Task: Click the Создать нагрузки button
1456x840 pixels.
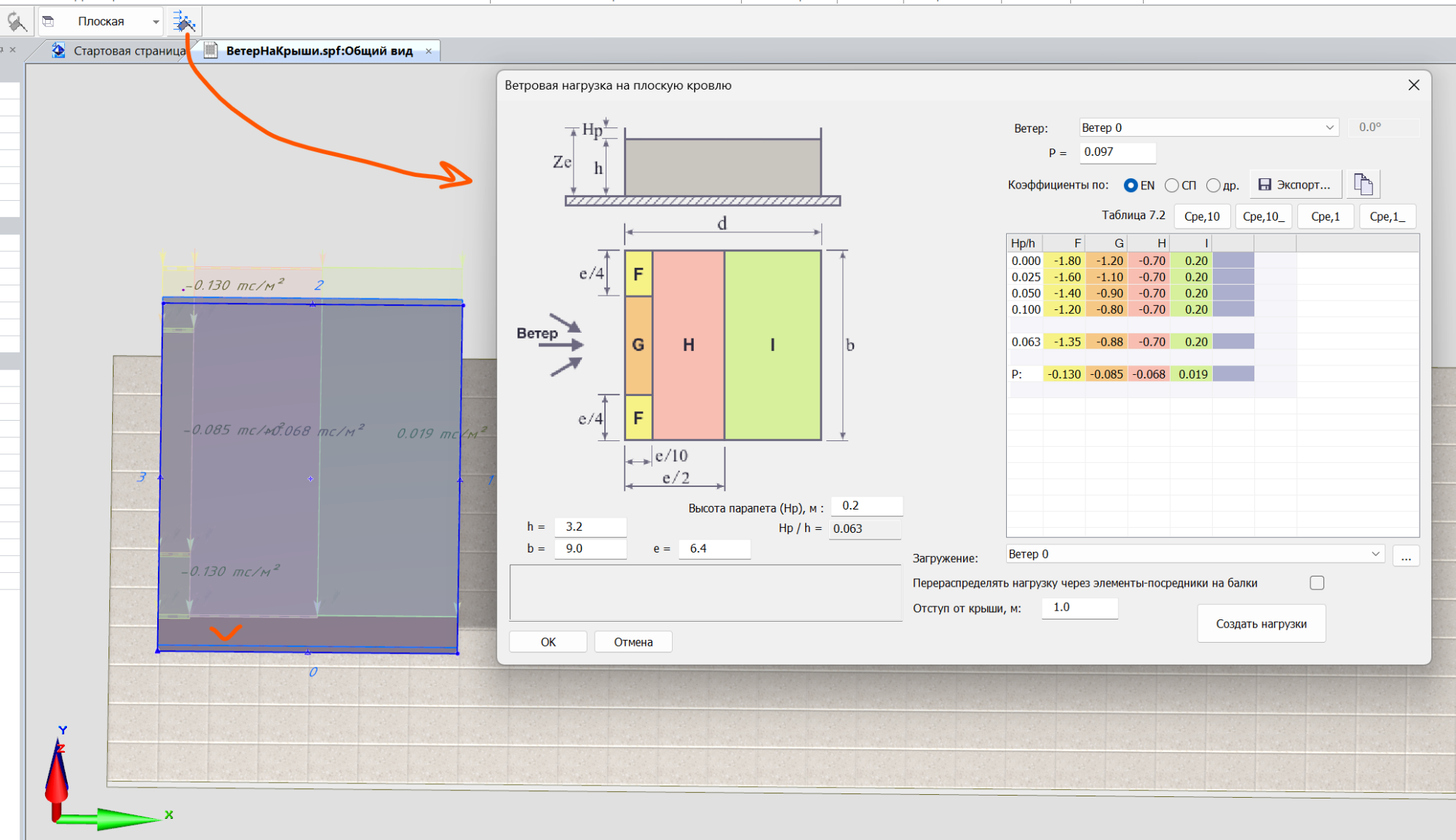Action: [x=1261, y=624]
